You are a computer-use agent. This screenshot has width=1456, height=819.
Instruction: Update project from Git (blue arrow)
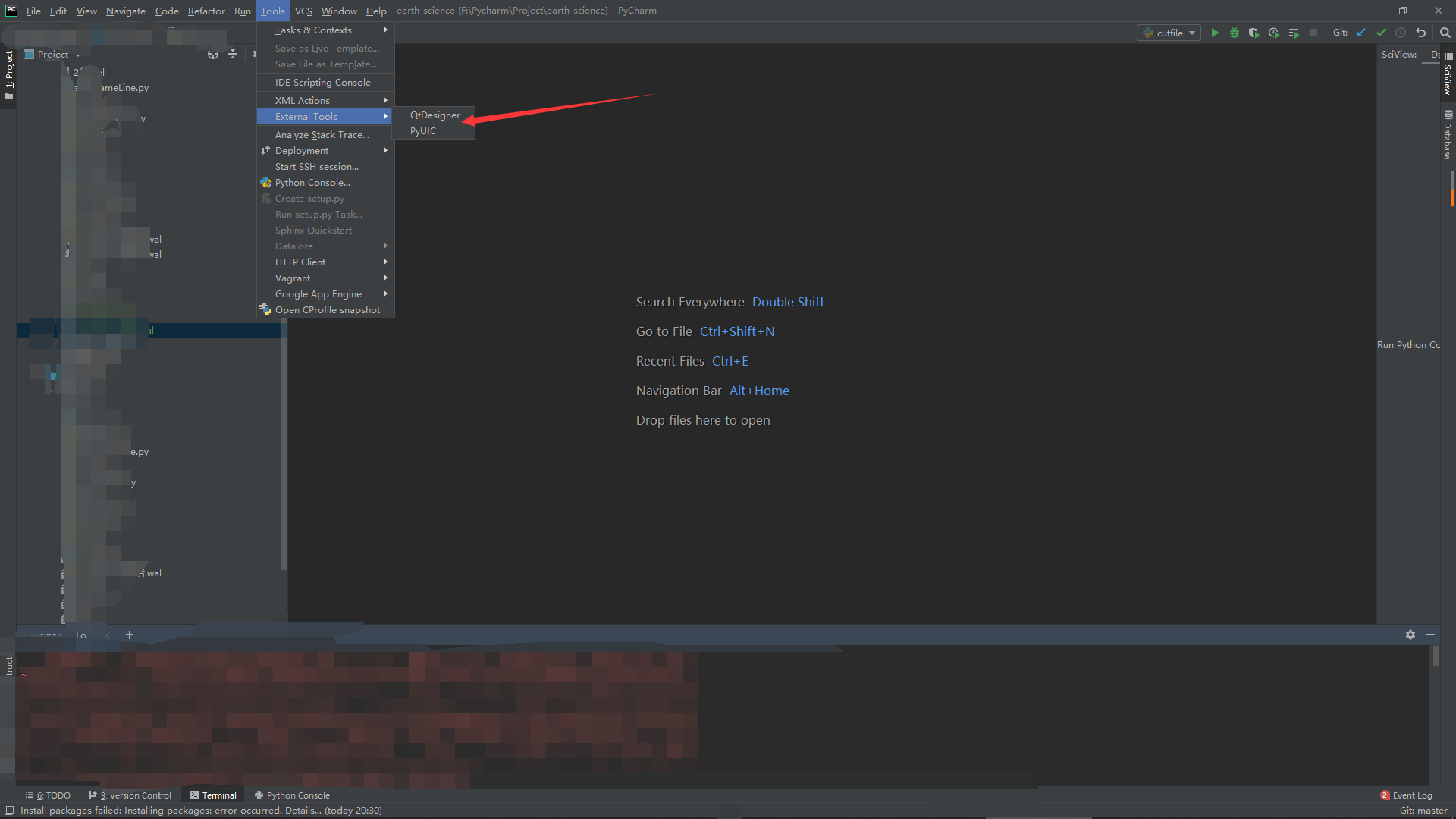[x=1361, y=33]
